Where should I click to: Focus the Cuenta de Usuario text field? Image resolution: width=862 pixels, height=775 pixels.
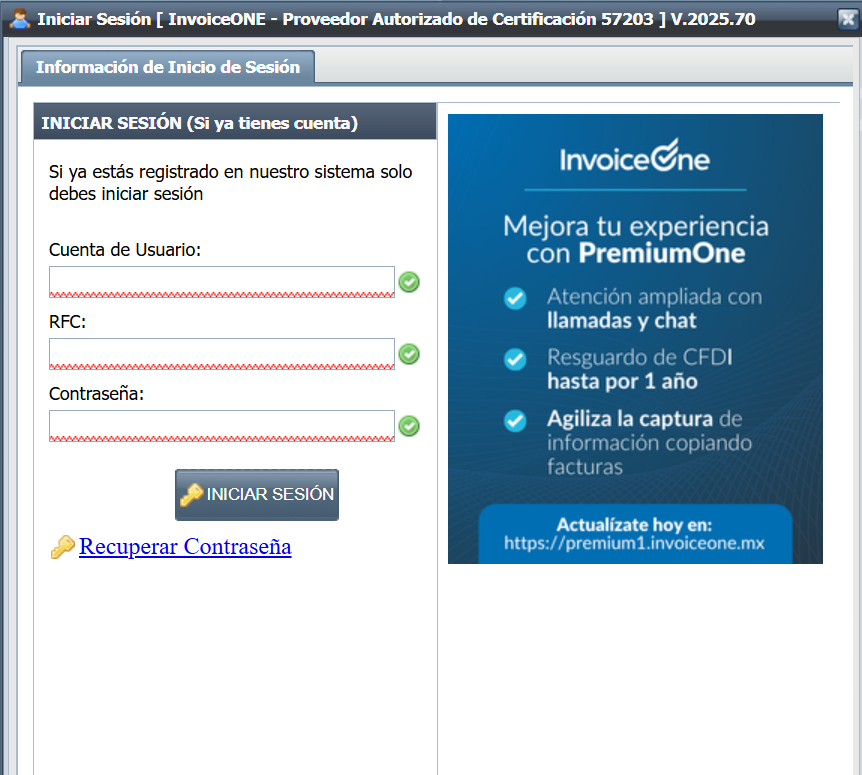221,282
